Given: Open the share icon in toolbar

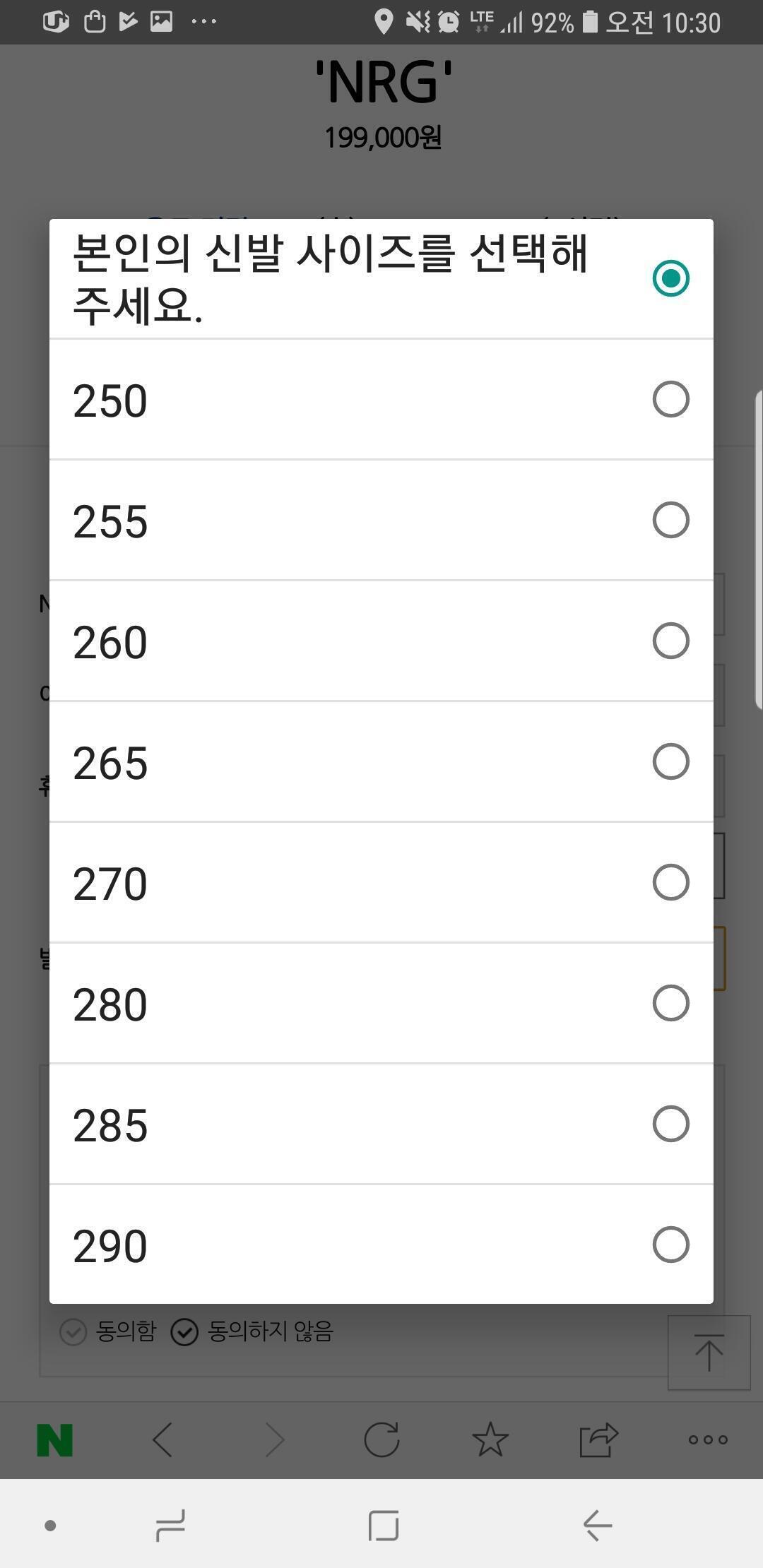Looking at the screenshot, I should coord(598,1439).
